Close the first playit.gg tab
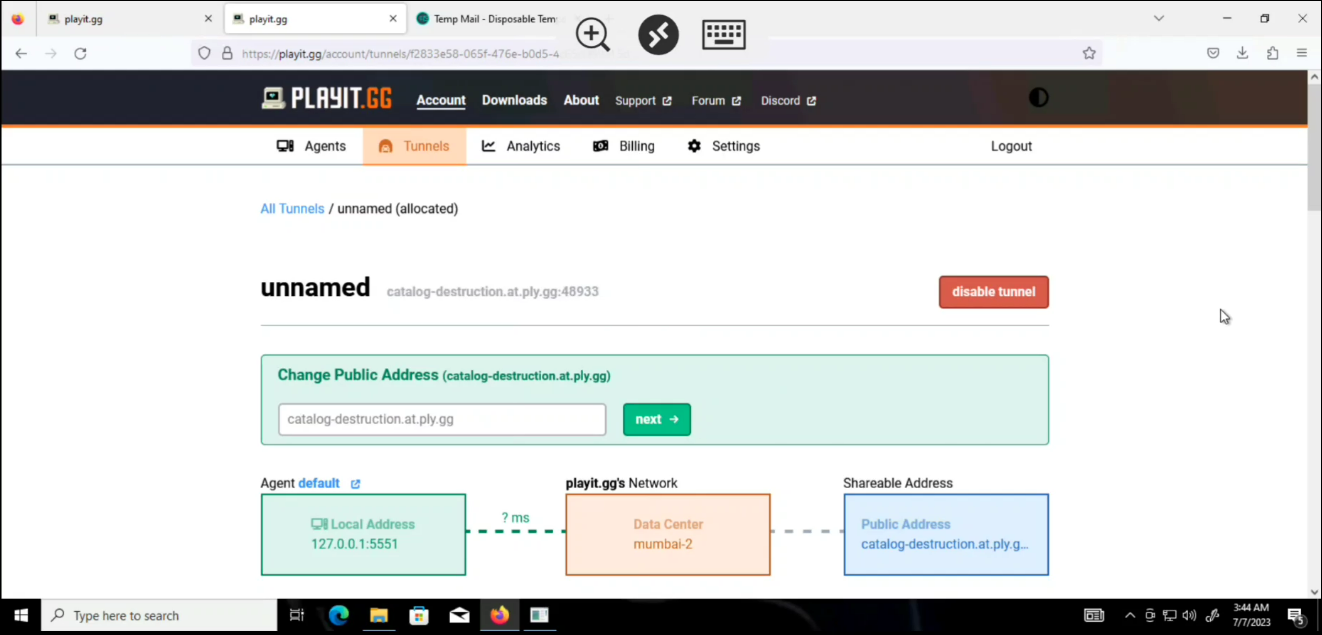Viewport: 1322px width, 635px height. click(208, 19)
